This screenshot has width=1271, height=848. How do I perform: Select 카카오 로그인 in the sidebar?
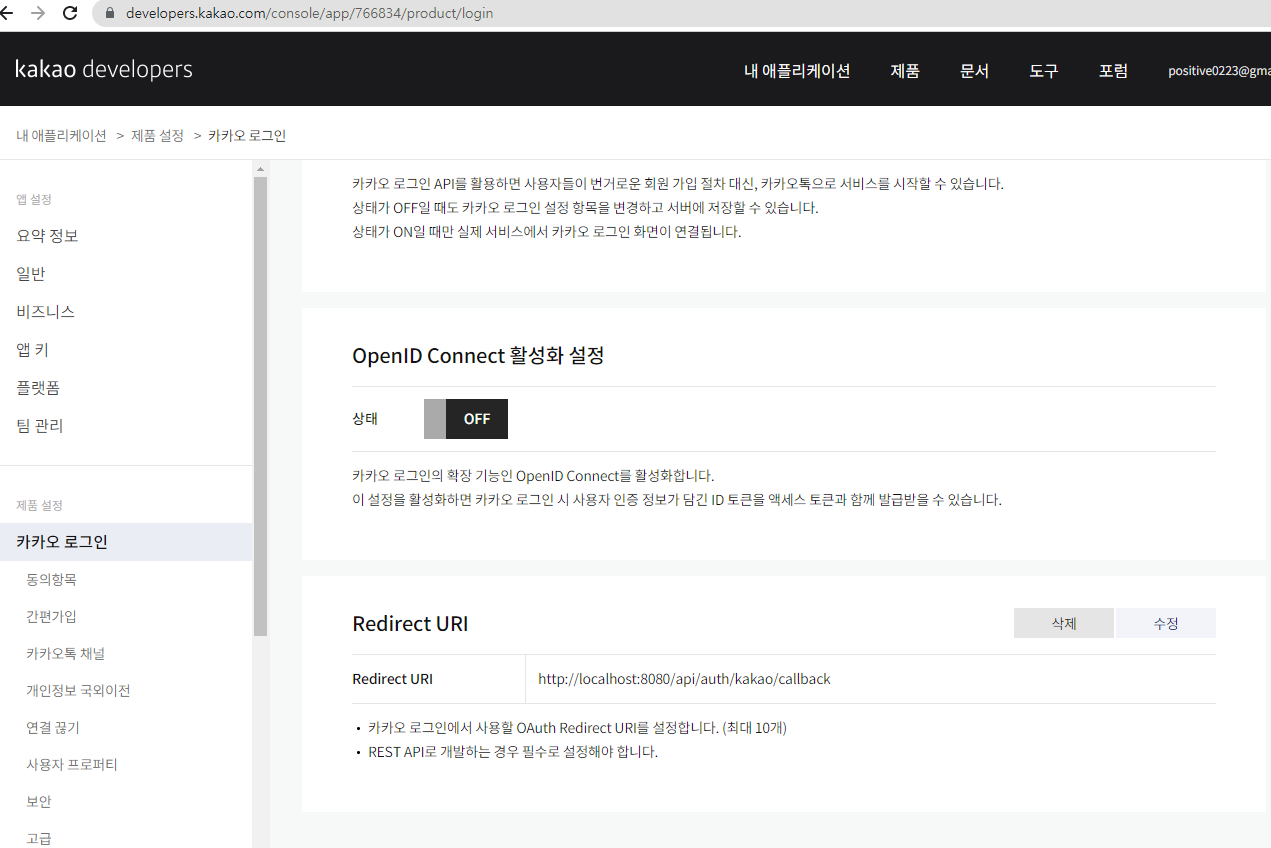pyautogui.click(x=126, y=542)
